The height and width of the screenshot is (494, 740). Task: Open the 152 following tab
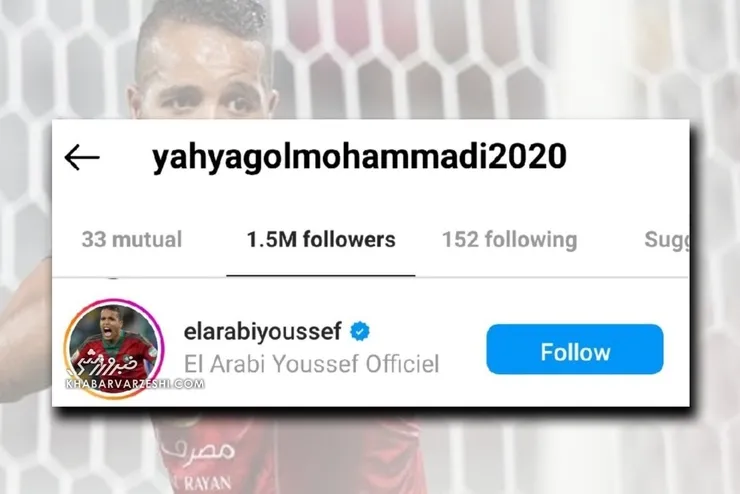[510, 239]
